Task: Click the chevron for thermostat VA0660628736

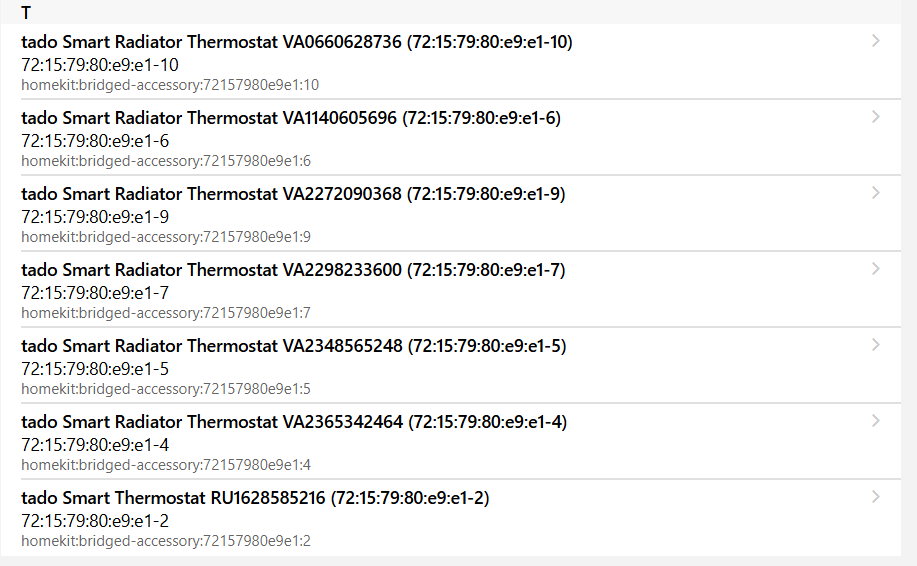Action: (x=876, y=41)
